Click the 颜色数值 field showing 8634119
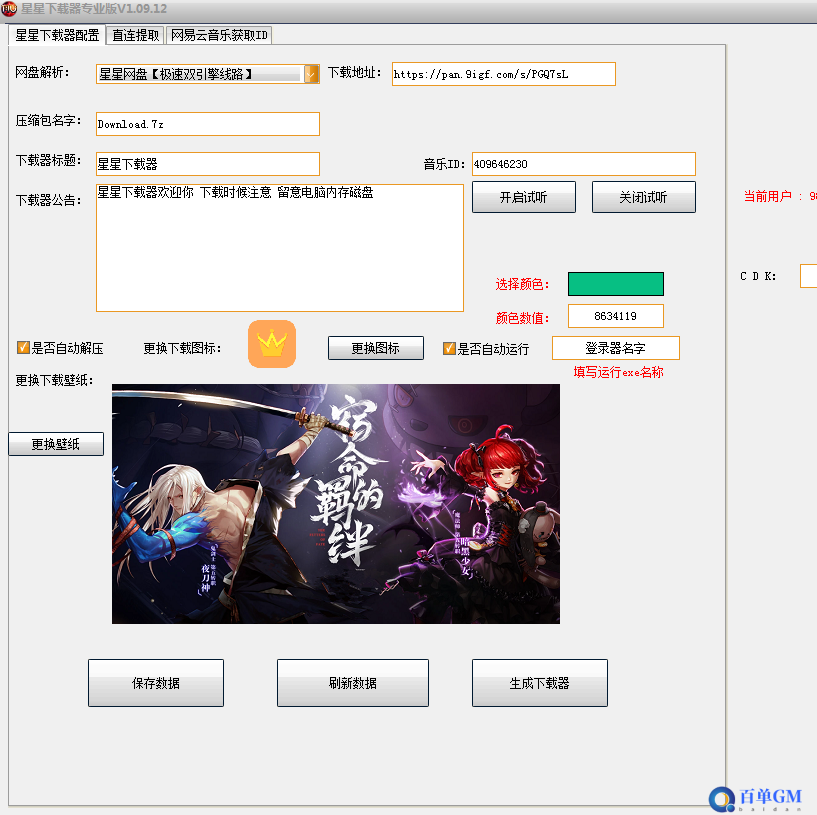The width and height of the screenshot is (817, 815). tap(616, 316)
